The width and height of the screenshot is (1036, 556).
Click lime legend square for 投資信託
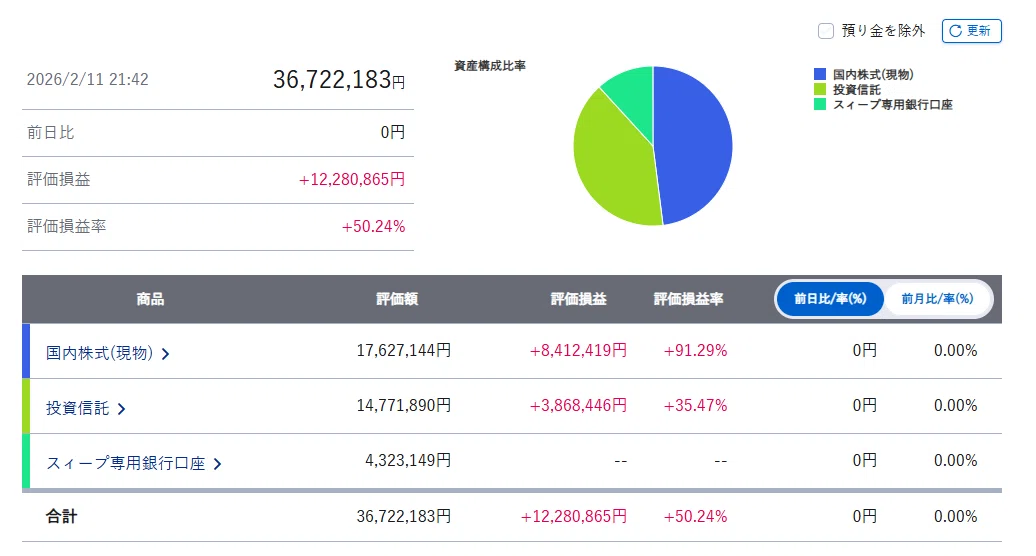[820, 89]
